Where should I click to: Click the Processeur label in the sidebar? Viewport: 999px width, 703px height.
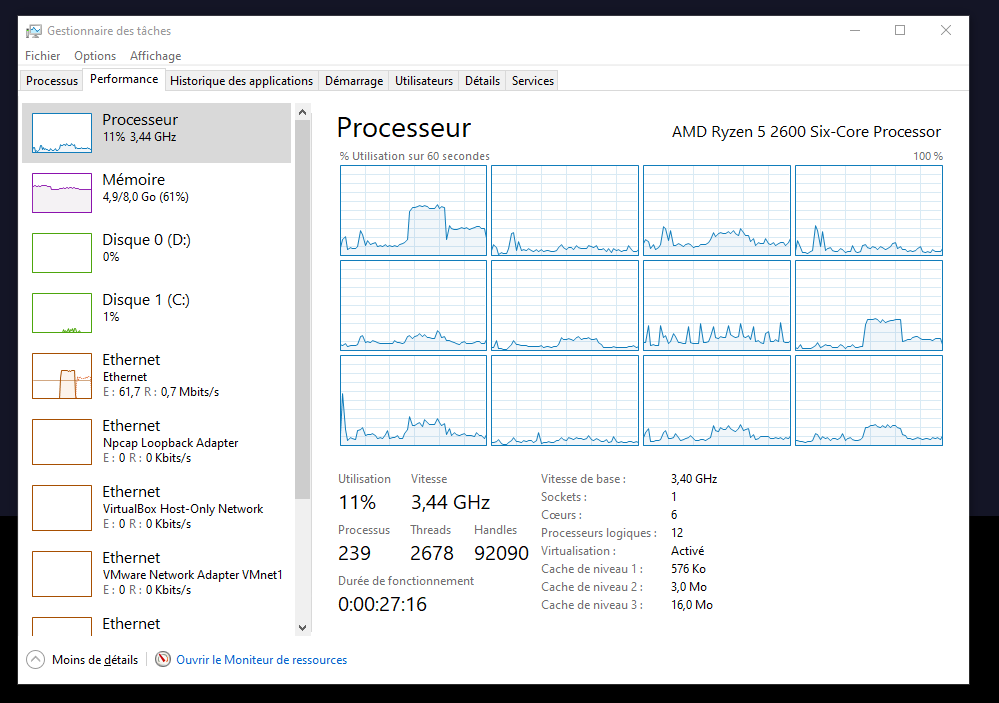pos(140,120)
